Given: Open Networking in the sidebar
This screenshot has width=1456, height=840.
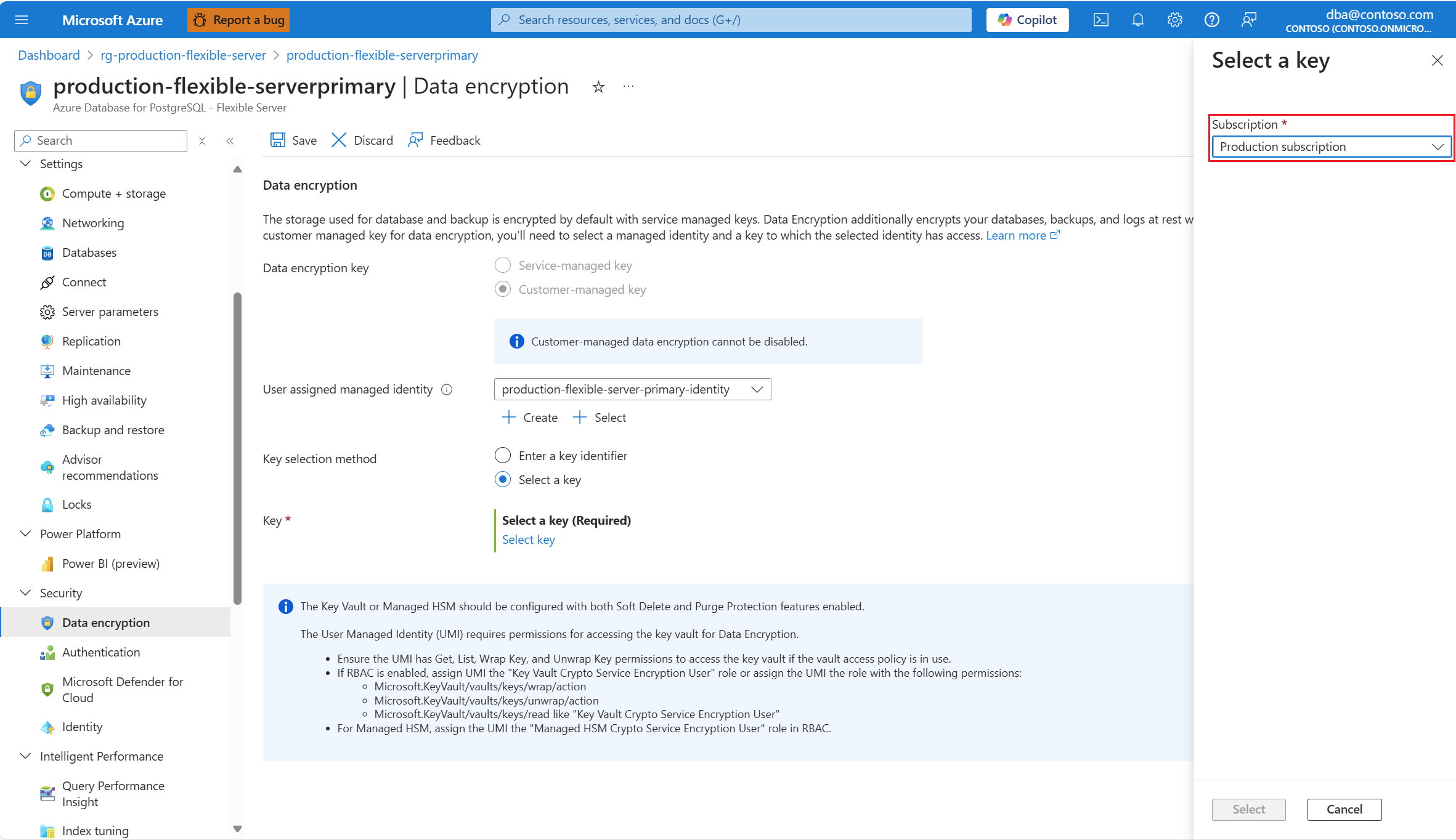Looking at the screenshot, I should click(x=93, y=223).
